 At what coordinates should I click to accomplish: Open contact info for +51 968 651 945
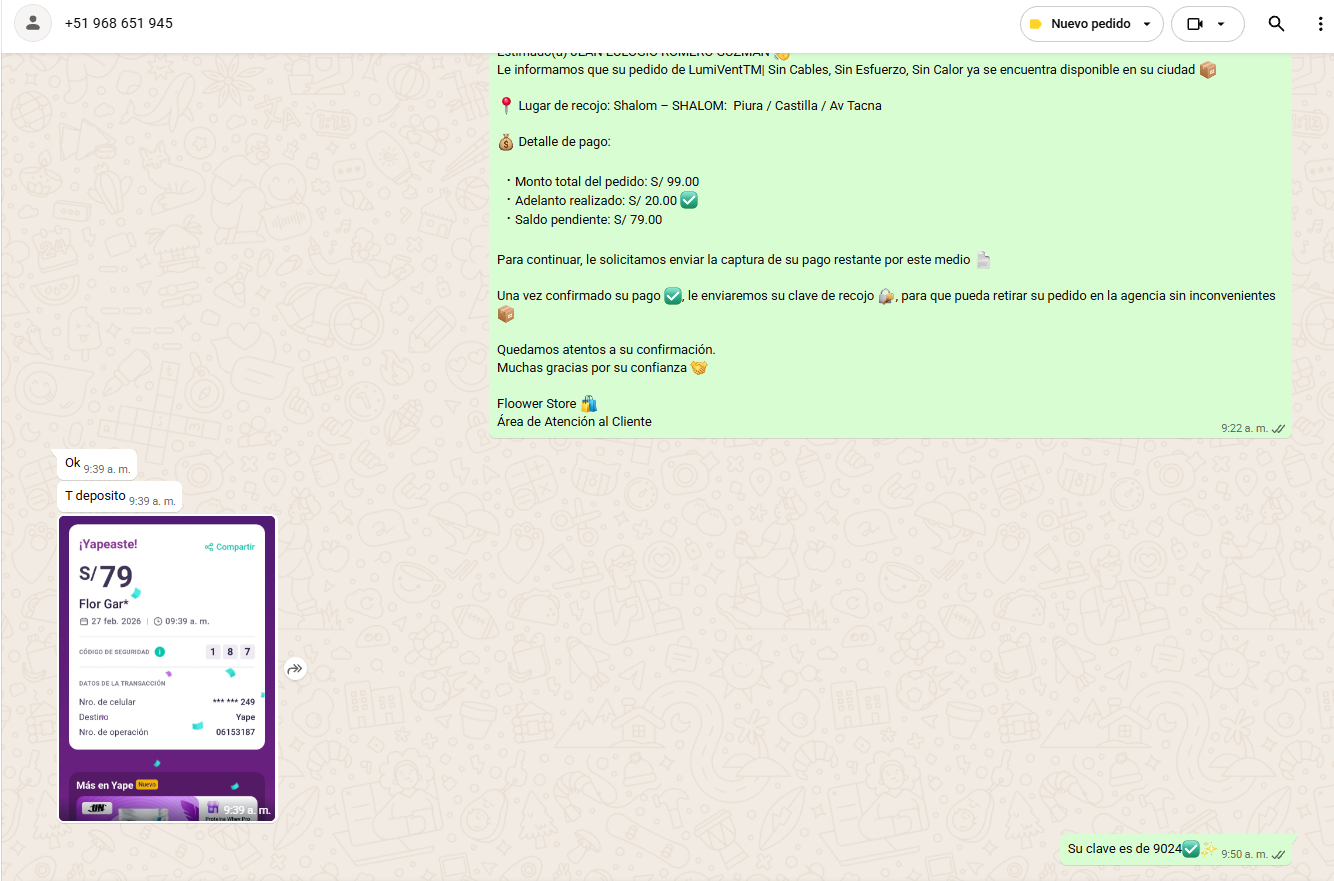point(119,23)
